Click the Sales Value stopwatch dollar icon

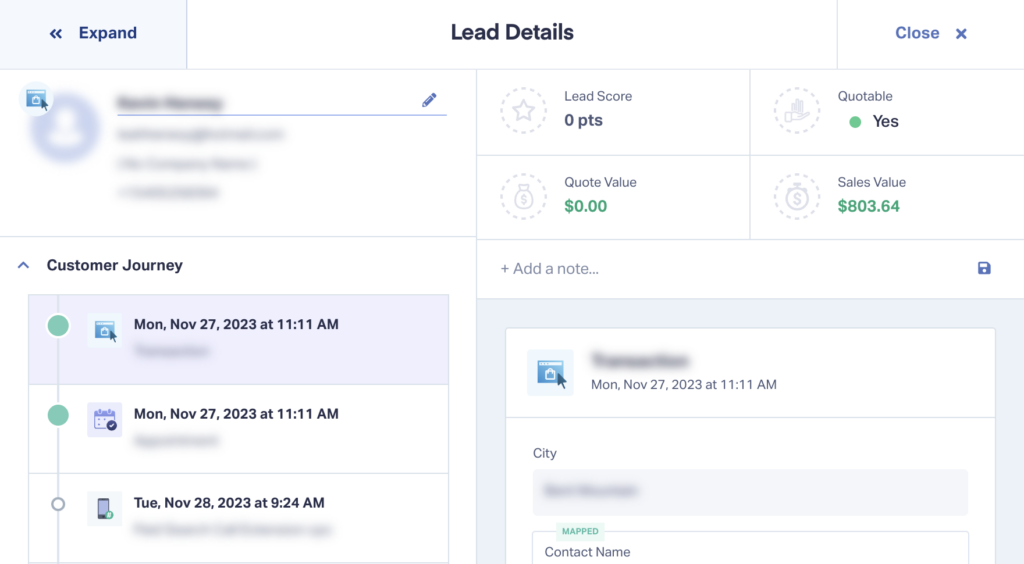pos(797,196)
